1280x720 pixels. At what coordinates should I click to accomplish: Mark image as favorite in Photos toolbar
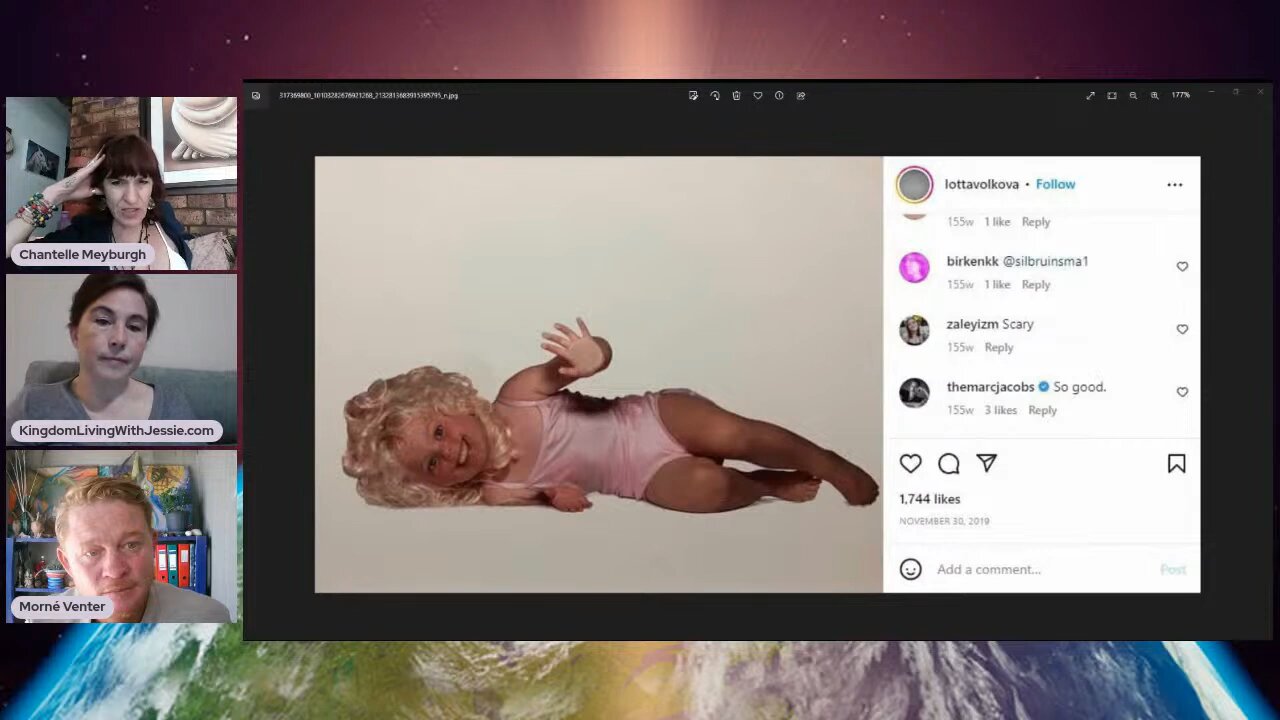(758, 95)
